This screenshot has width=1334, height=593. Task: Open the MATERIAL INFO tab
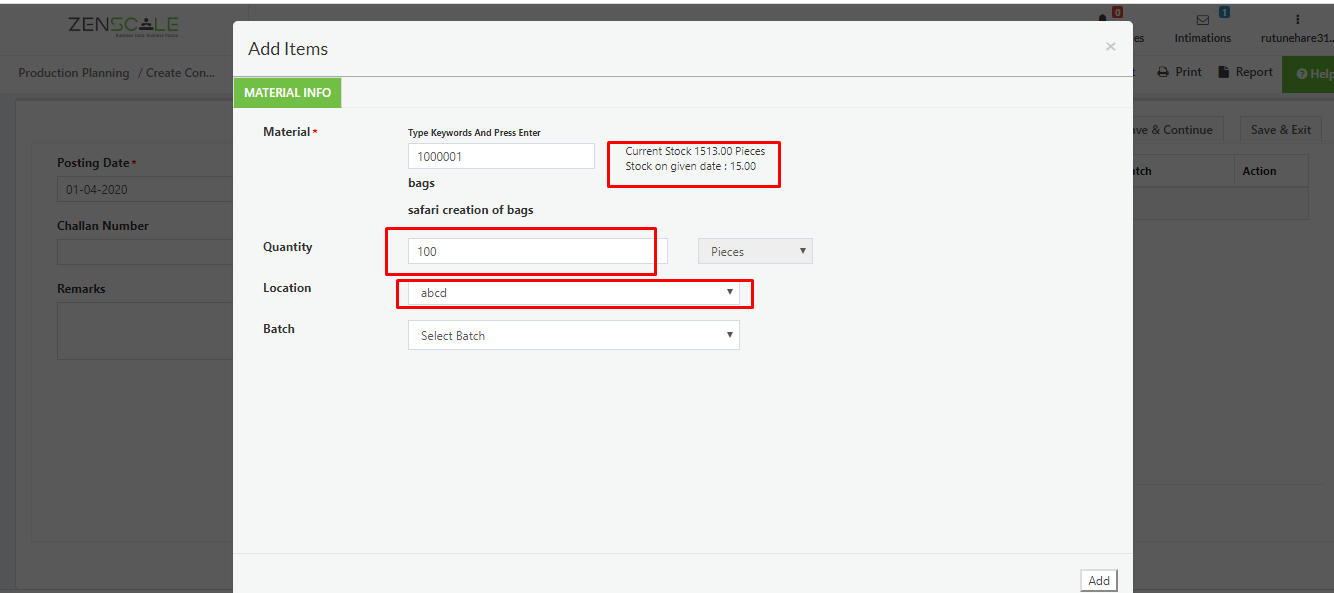pyautogui.click(x=287, y=92)
